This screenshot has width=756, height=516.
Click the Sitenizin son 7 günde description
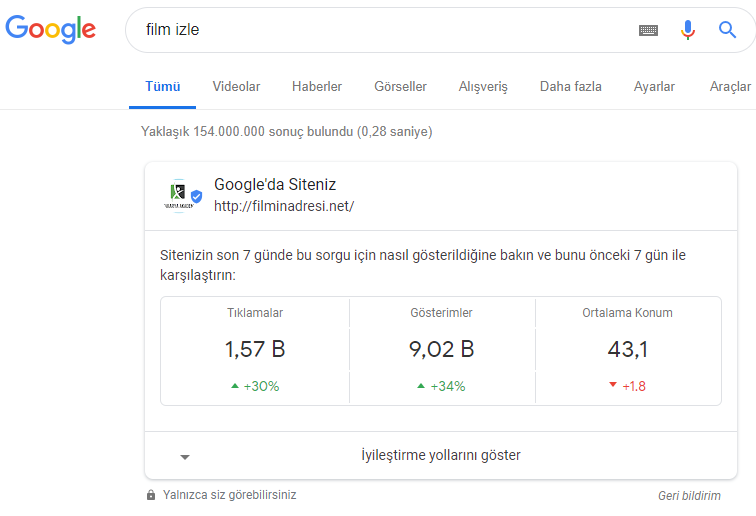click(x=423, y=265)
